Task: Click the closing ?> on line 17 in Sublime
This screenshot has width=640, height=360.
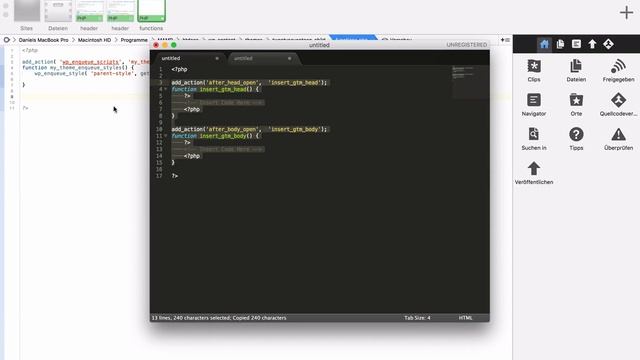Action: tap(175, 176)
